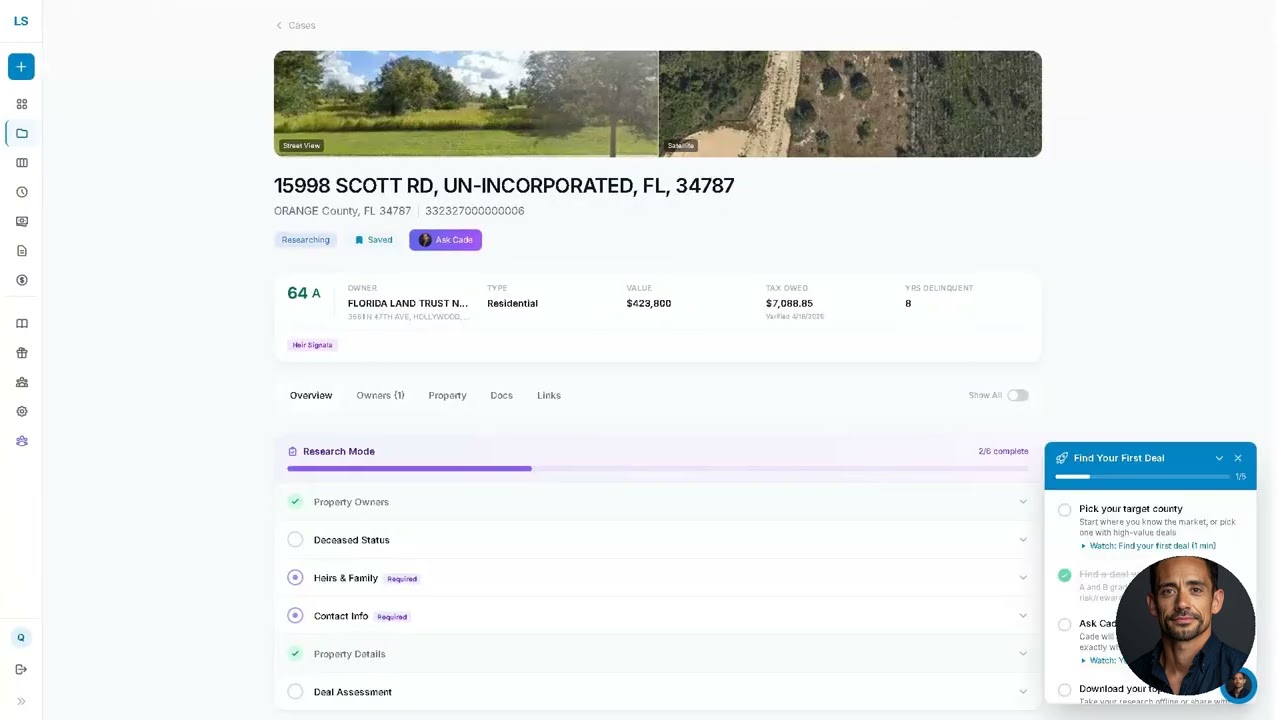Toggle Heirs & Family completion circle
The image size is (1280, 720).
click(295, 578)
